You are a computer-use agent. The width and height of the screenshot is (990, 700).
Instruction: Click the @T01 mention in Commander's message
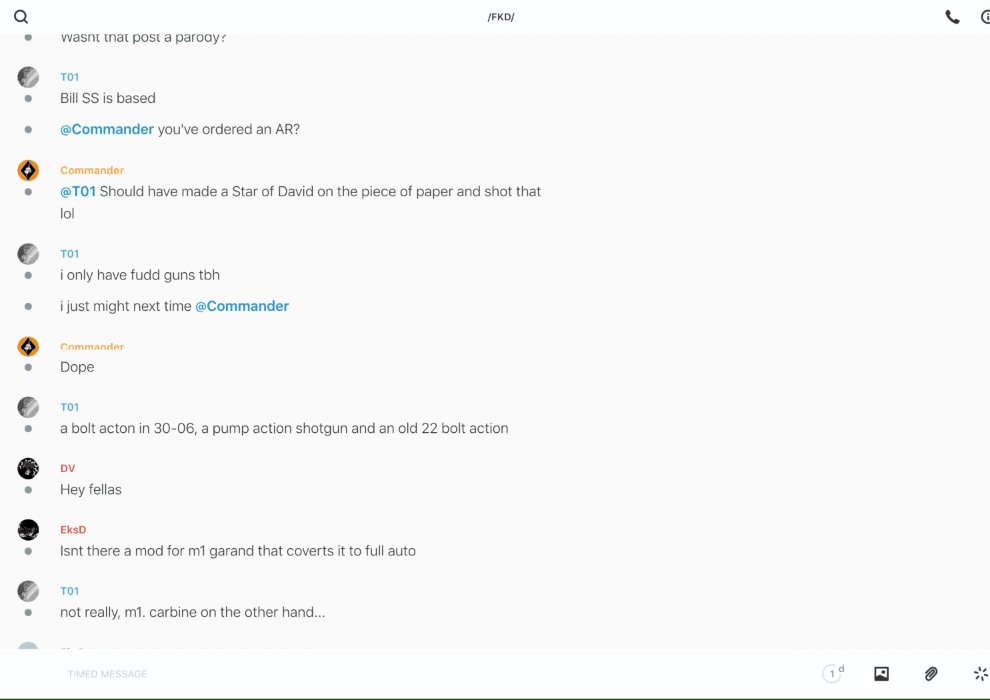click(x=78, y=191)
